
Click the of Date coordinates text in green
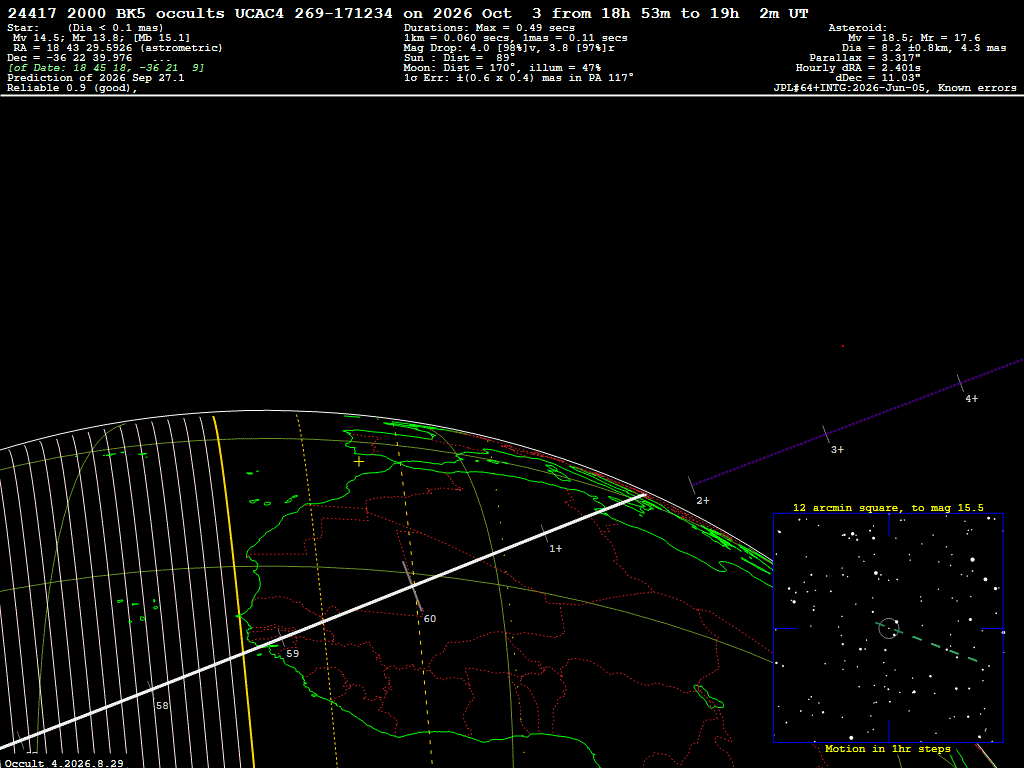click(x=106, y=68)
